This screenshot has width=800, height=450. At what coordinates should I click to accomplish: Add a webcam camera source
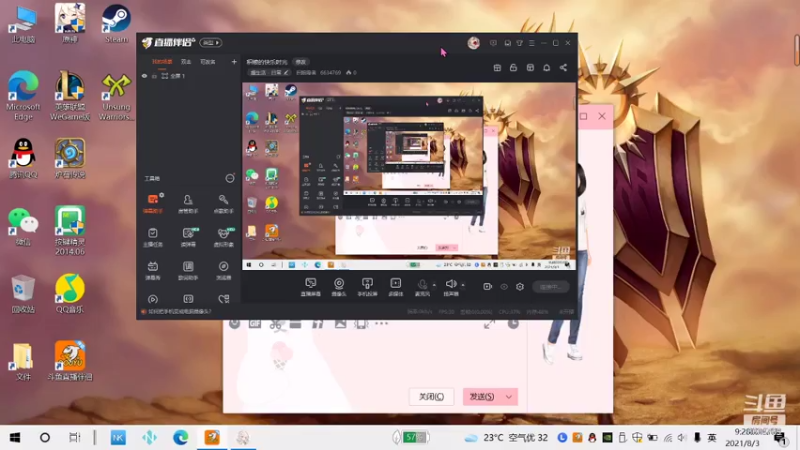pyautogui.click(x=339, y=287)
